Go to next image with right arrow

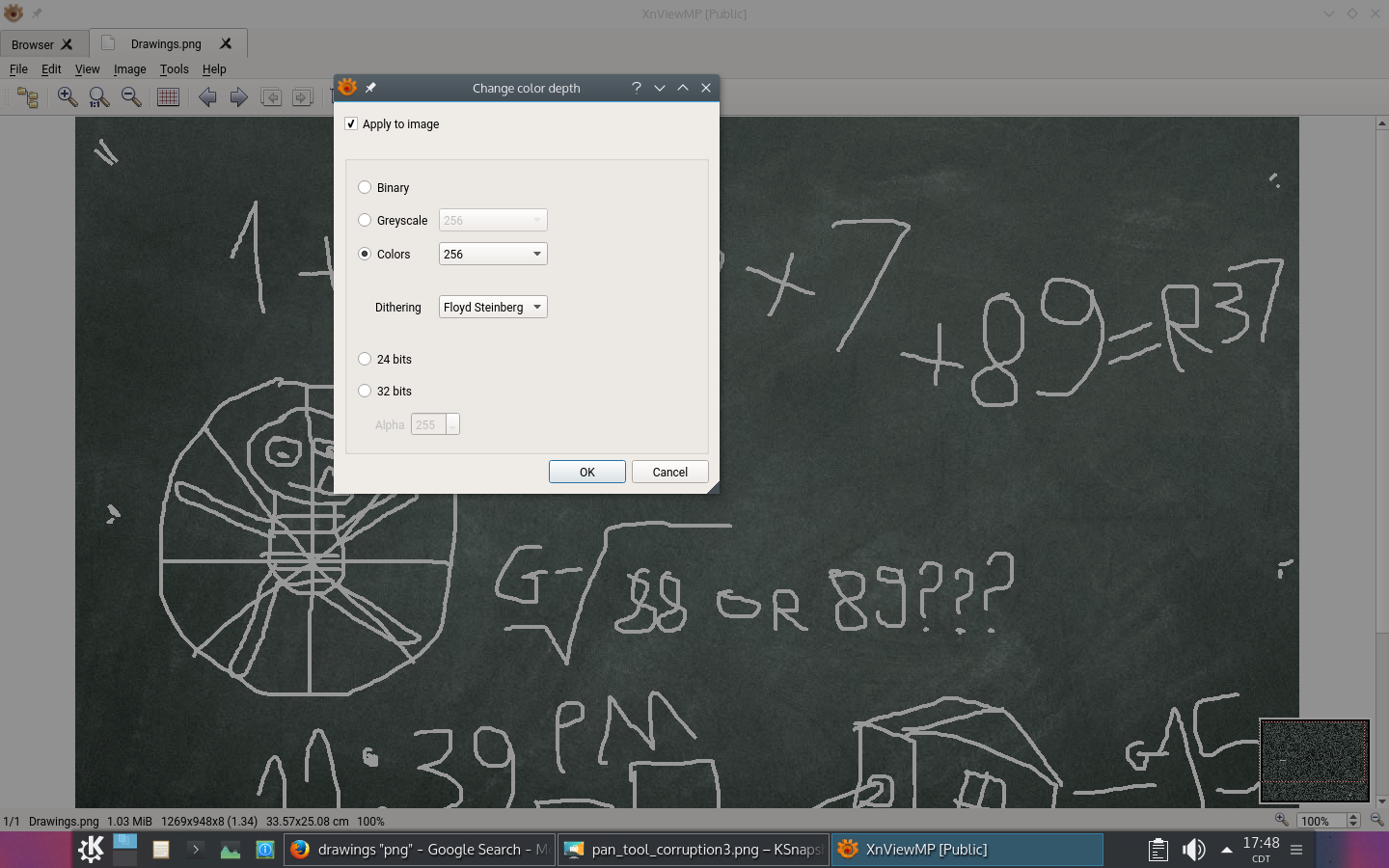tap(238, 97)
